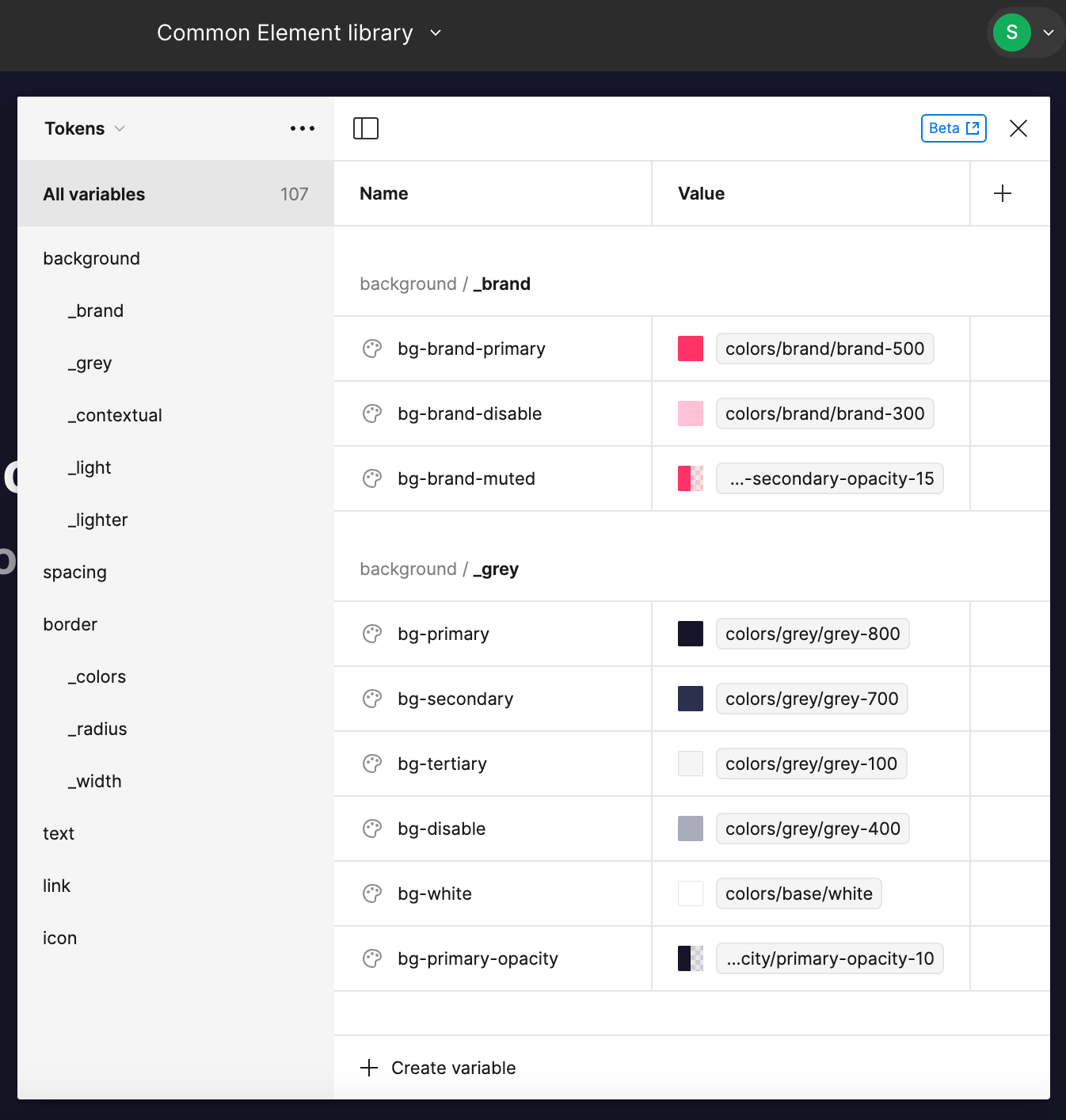Click the primary-opacity-10 alias chip
The image size is (1066, 1120).
click(x=830, y=958)
